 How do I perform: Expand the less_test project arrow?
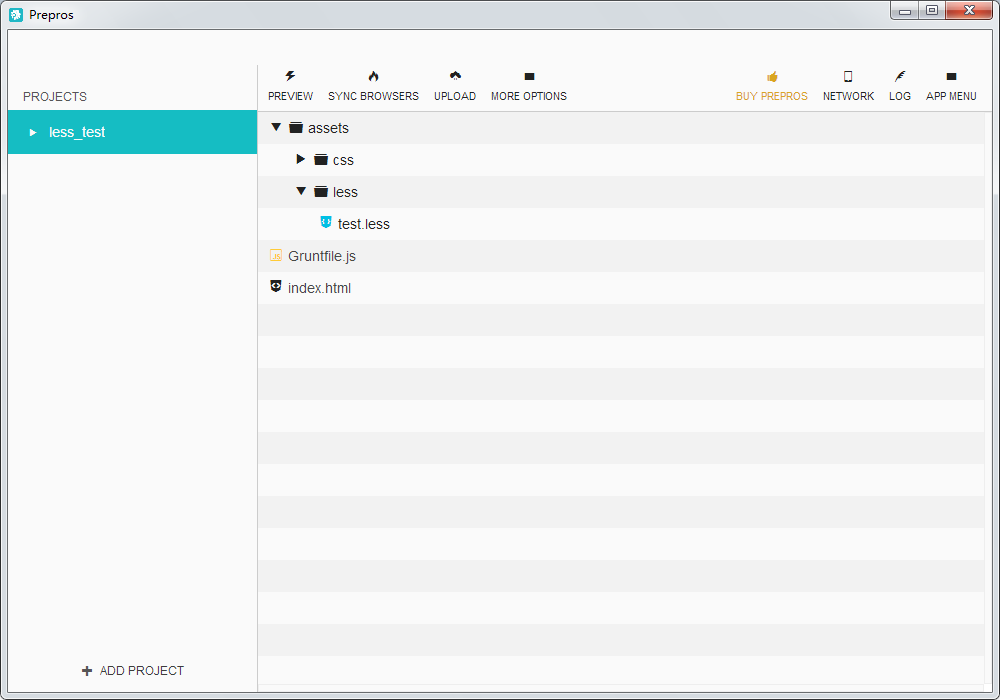[33, 133]
